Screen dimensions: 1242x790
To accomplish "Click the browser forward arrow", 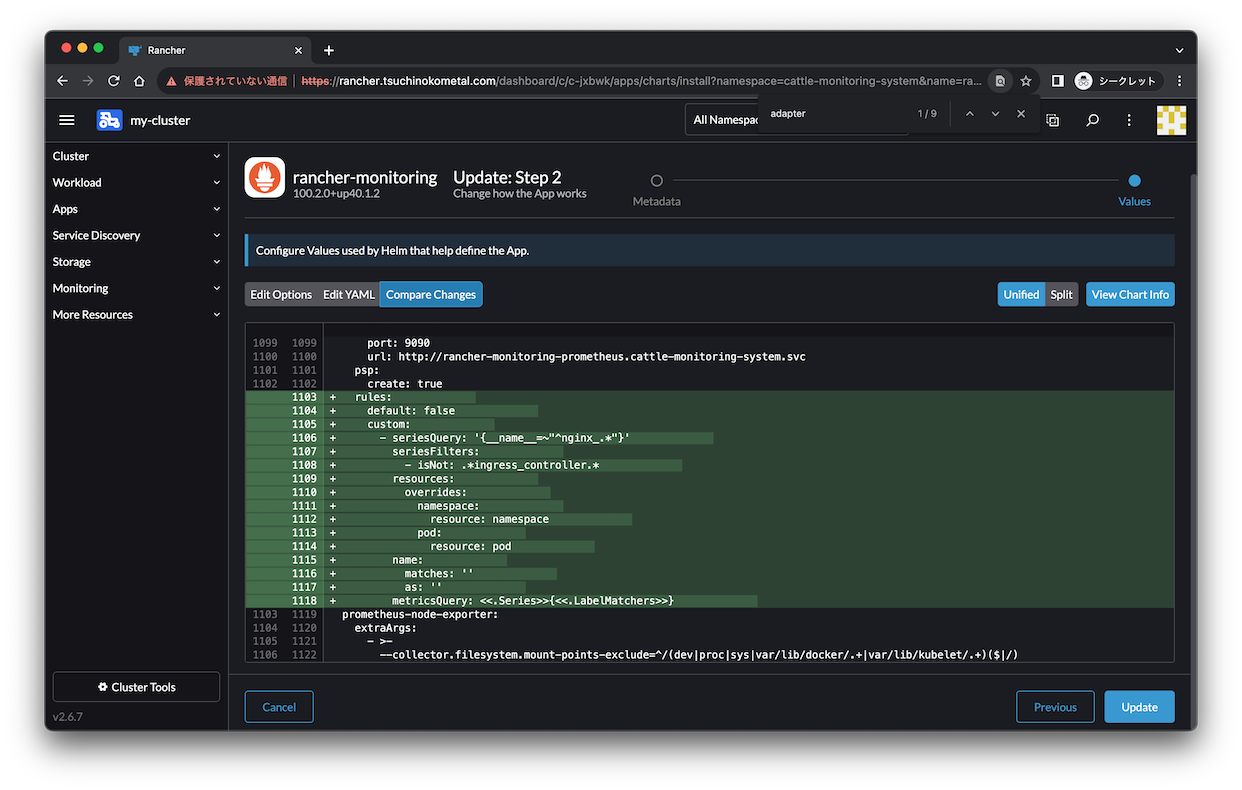I will tap(88, 81).
